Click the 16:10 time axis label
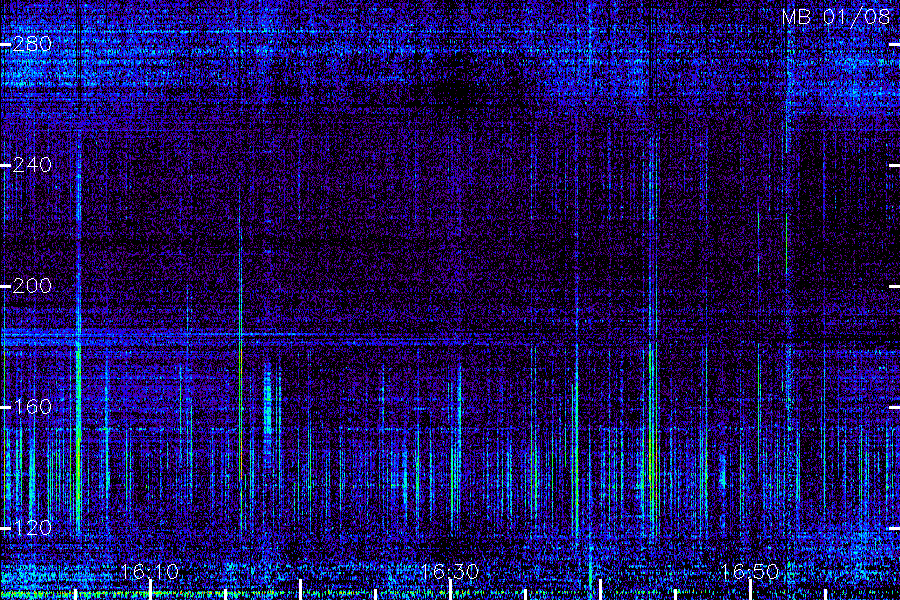 tap(150, 571)
